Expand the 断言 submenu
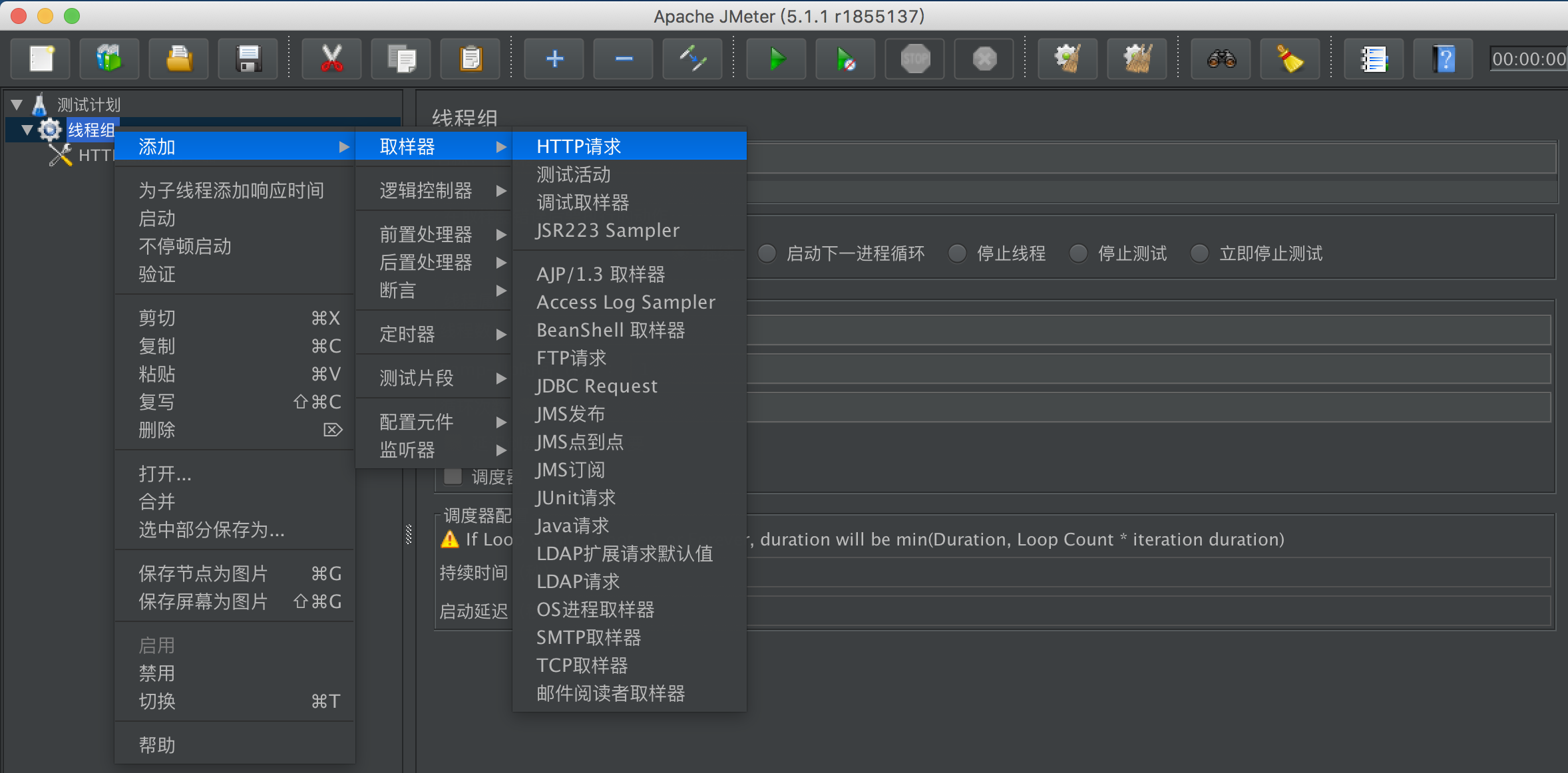Image resolution: width=1568 pixels, height=773 pixels. point(434,290)
